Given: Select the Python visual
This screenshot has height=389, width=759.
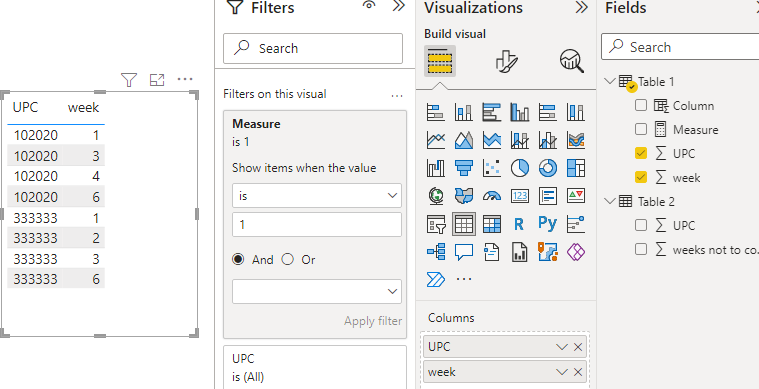Looking at the screenshot, I should coord(548,224).
